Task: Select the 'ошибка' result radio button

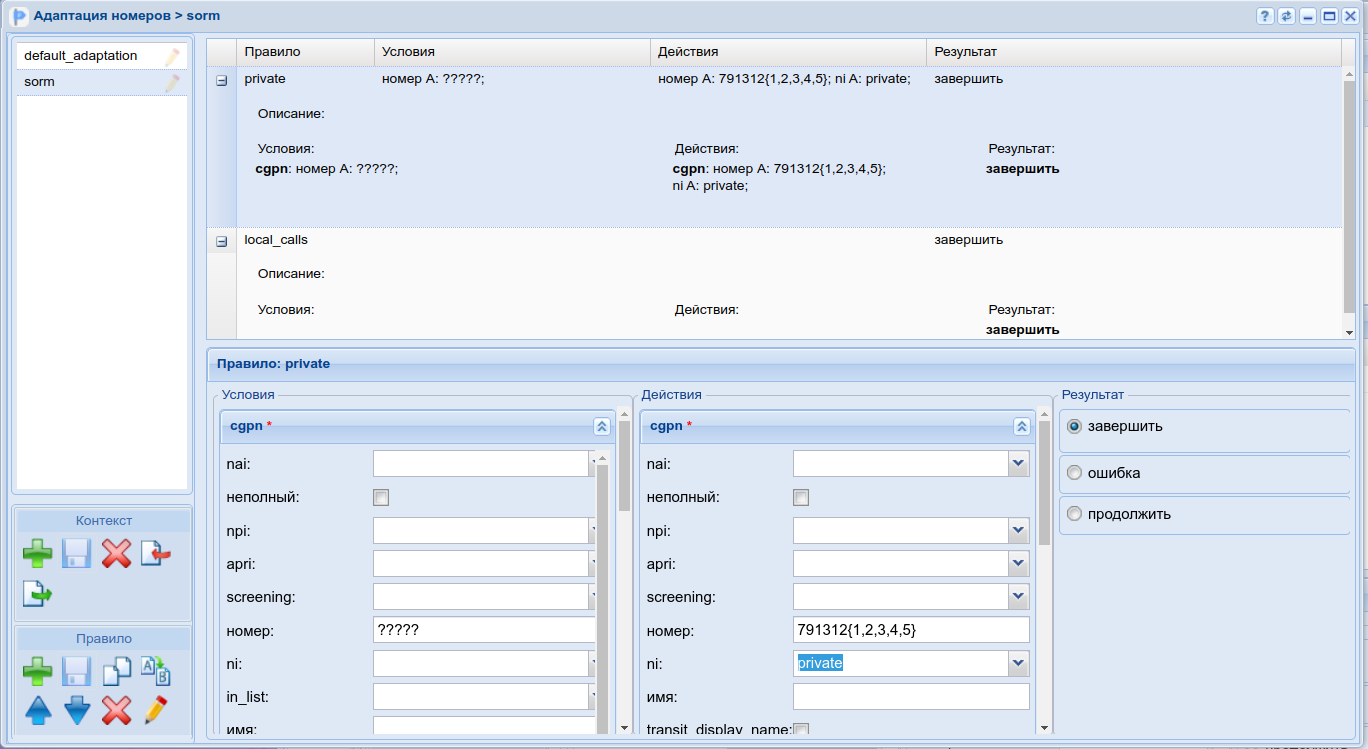Action: (1075, 473)
